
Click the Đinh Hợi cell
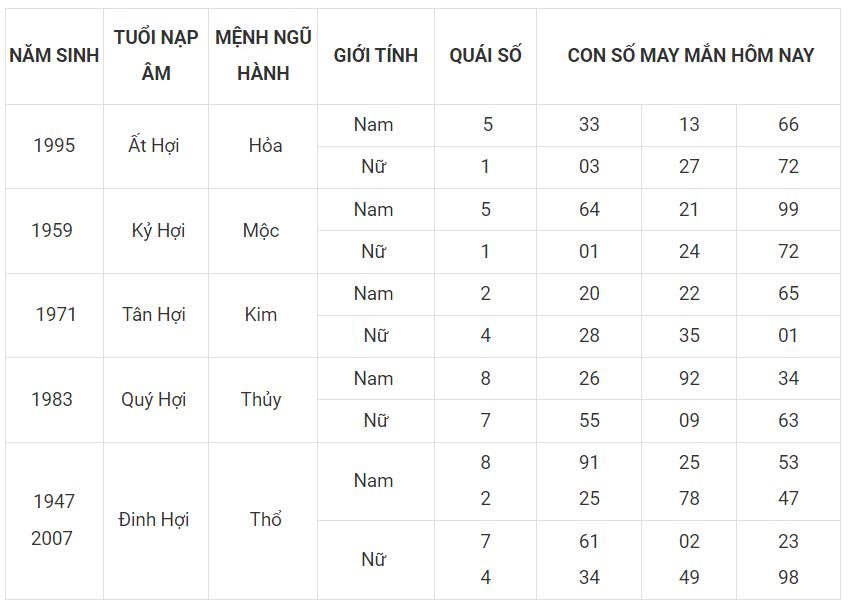[x=156, y=521]
